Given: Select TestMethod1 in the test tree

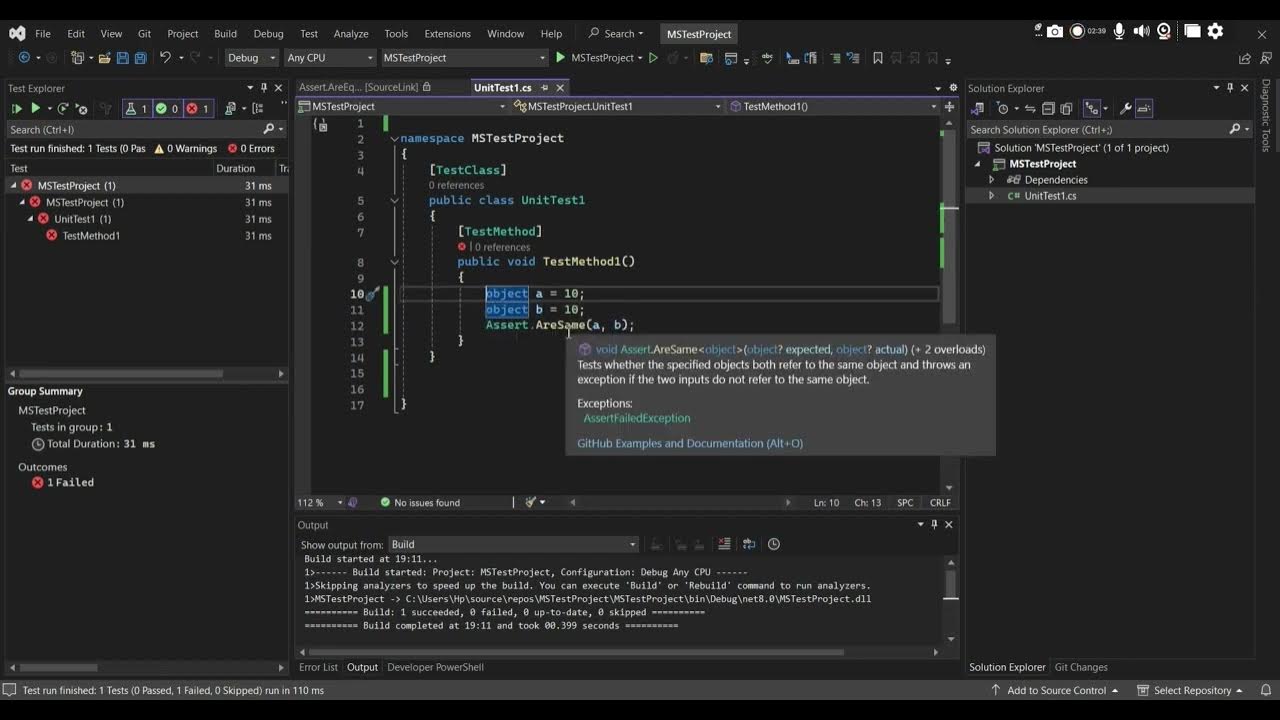Looking at the screenshot, I should click(x=91, y=236).
